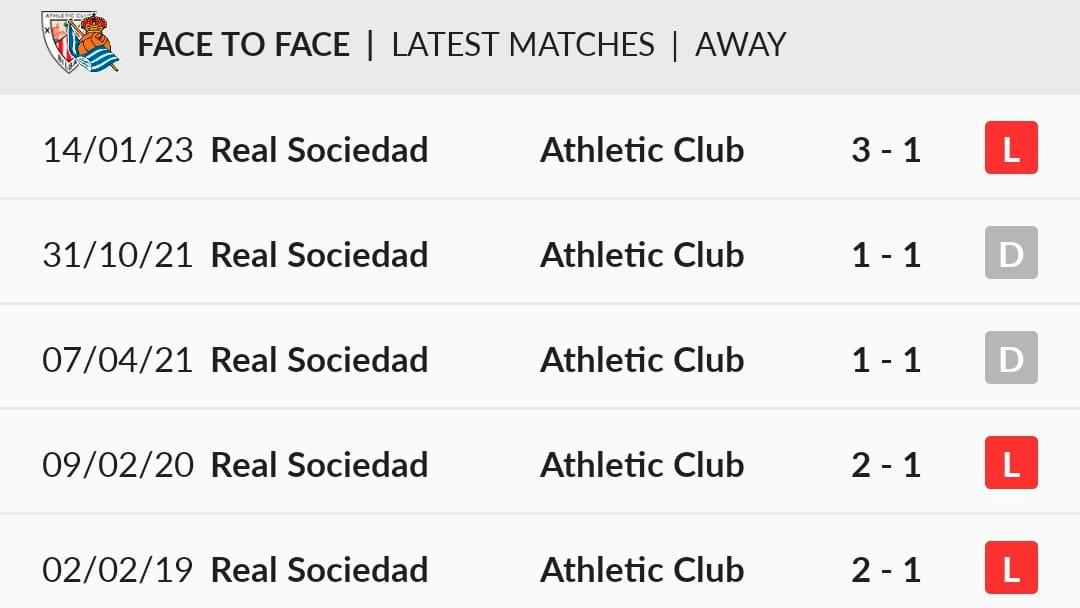Screen dimensions: 1080x608
Task: Open the 09/02/20 match date
Action: pyautogui.click(x=118, y=465)
